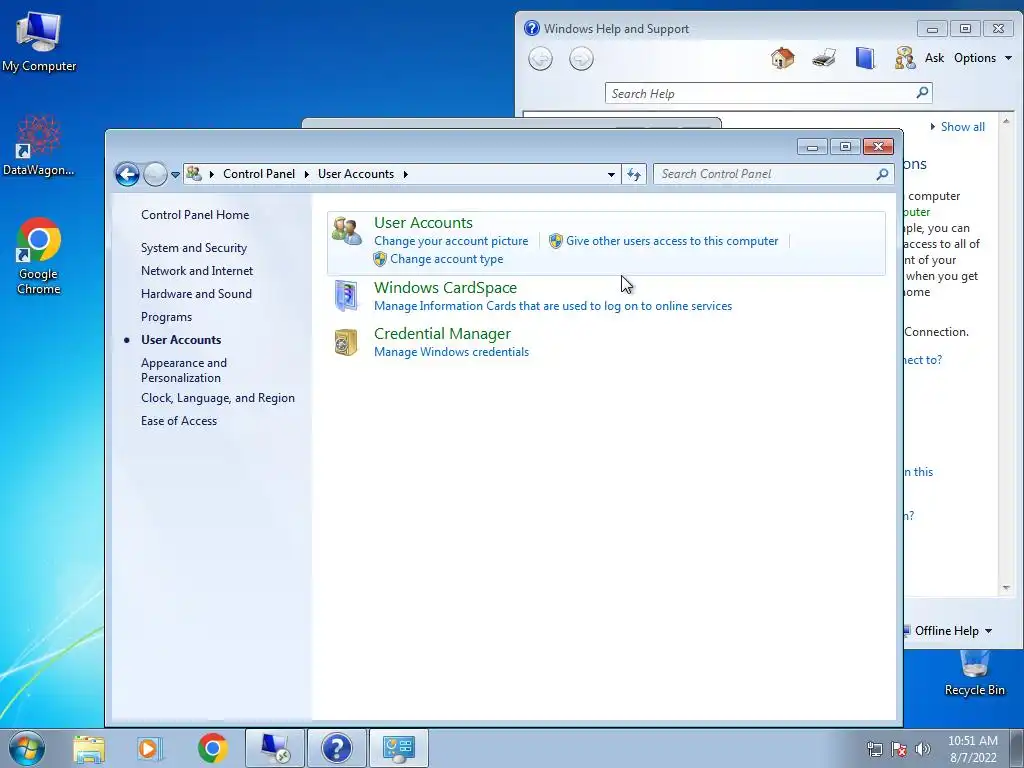This screenshot has width=1024, height=768.
Task: Open Clock, Language, and Region
Action: click(x=217, y=398)
